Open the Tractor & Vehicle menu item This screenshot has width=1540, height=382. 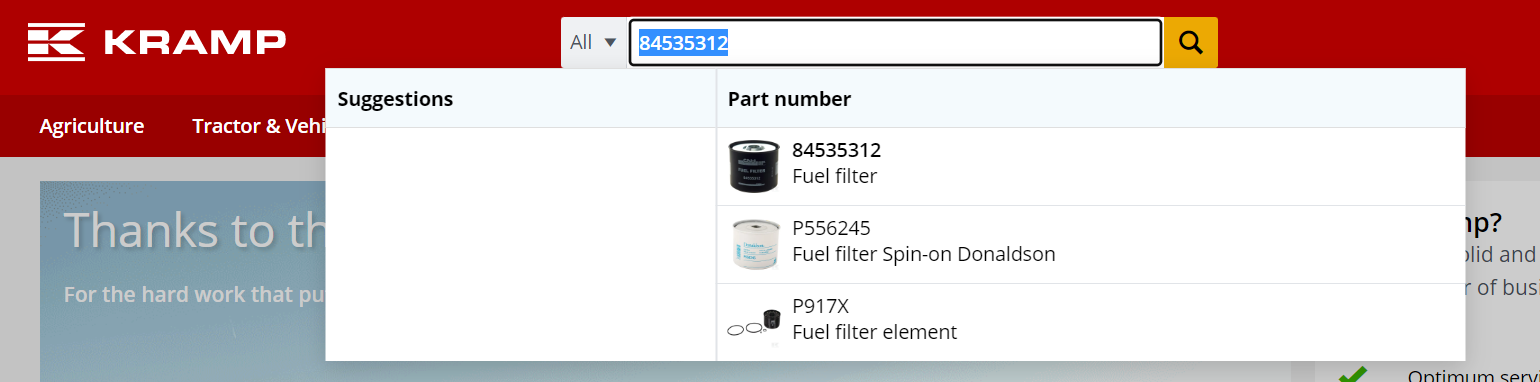pos(259,126)
